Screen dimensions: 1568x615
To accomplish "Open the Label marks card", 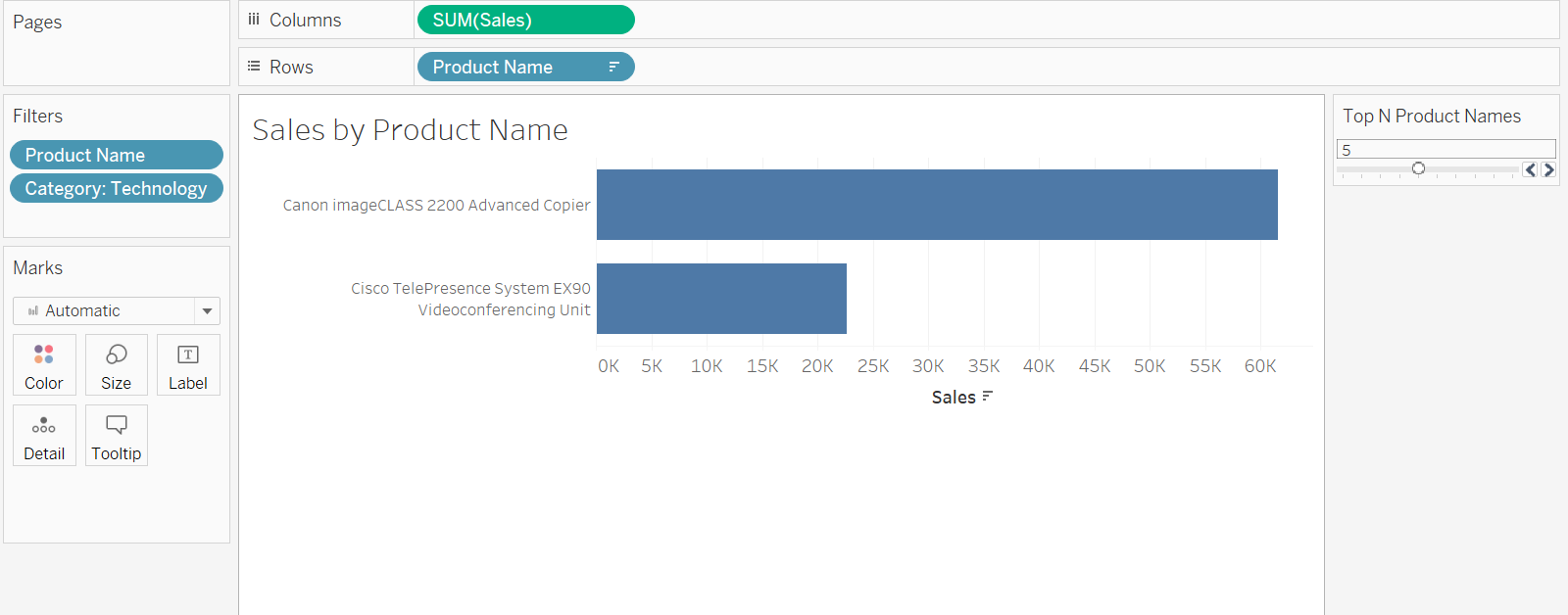I will tap(188, 364).
